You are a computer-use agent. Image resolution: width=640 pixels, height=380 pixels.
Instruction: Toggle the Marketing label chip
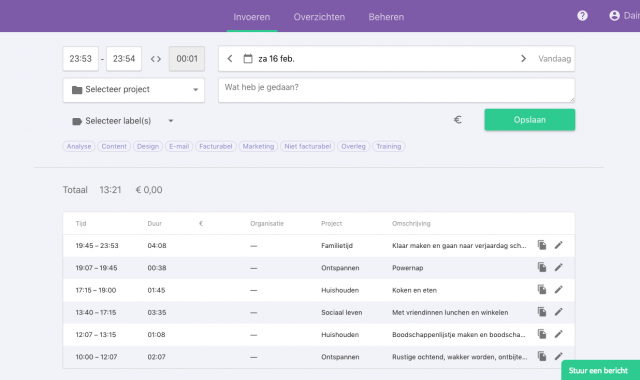[258, 147]
